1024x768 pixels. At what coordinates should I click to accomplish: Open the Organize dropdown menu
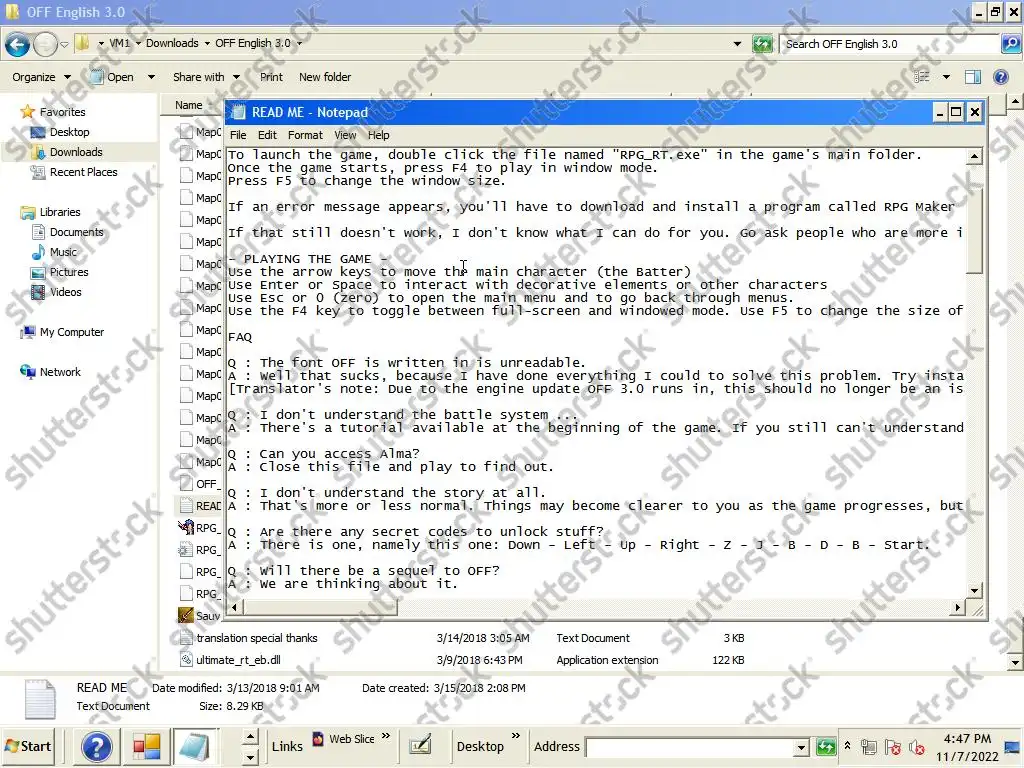41,77
